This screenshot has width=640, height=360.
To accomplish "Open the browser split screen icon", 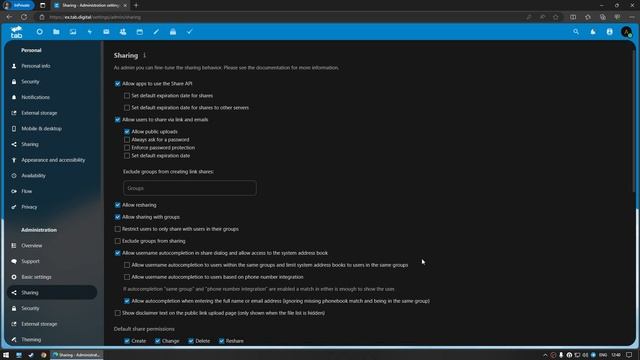I will [573, 17].
